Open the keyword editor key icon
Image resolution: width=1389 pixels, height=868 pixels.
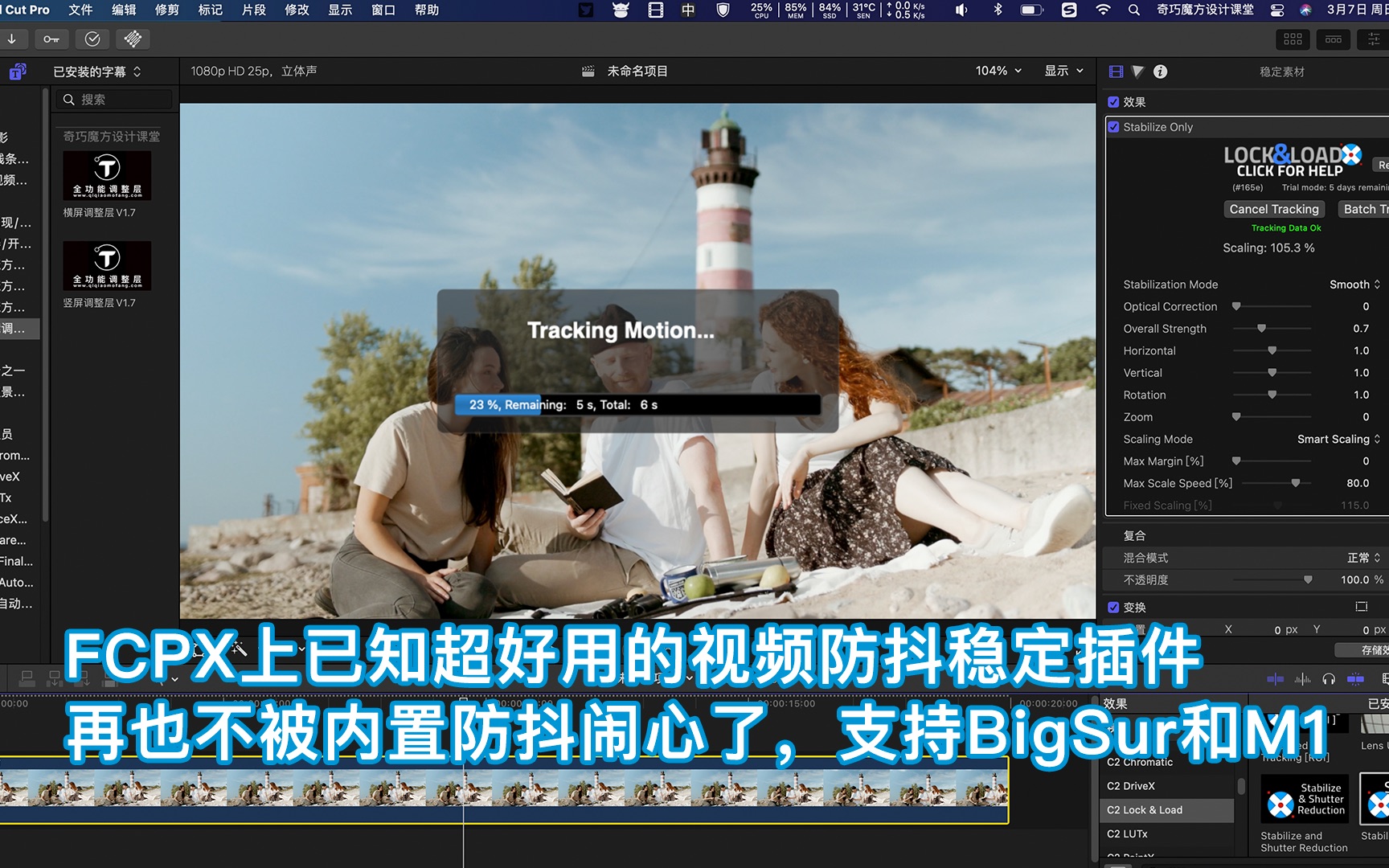click(x=51, y=39)
